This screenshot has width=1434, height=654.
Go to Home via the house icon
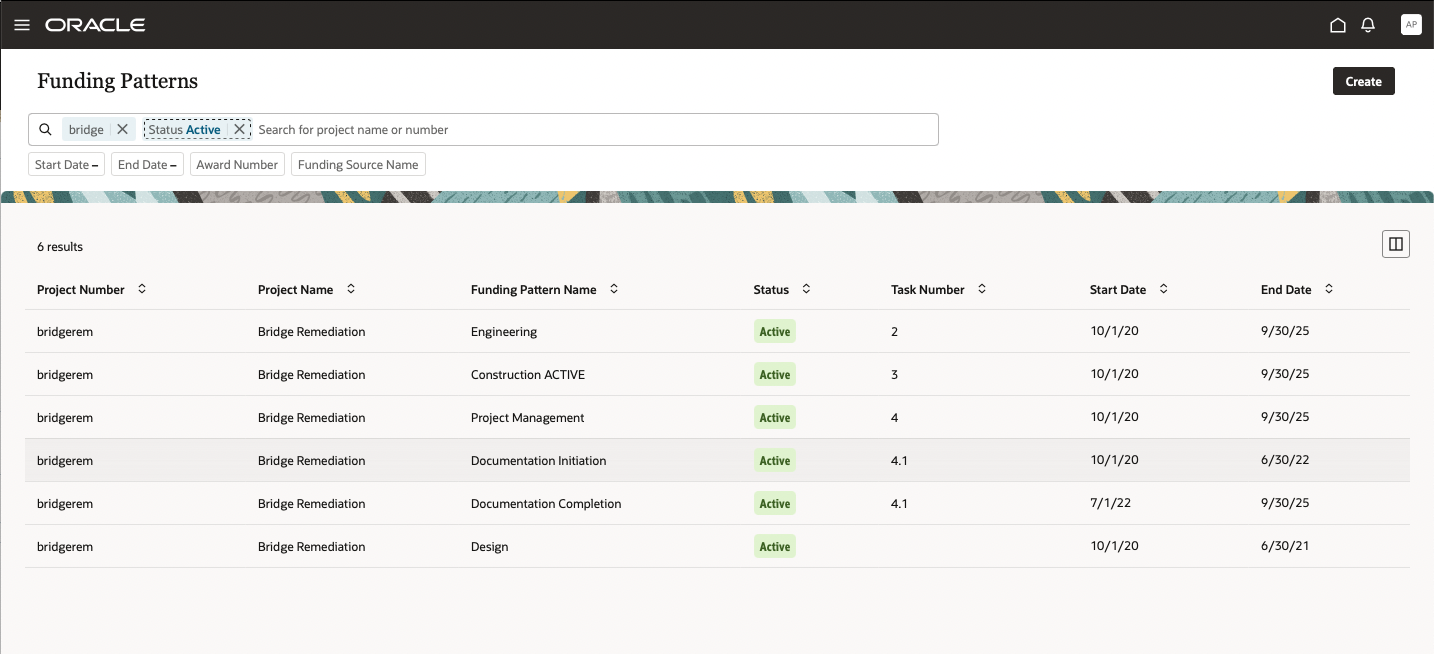(1338, 25)
